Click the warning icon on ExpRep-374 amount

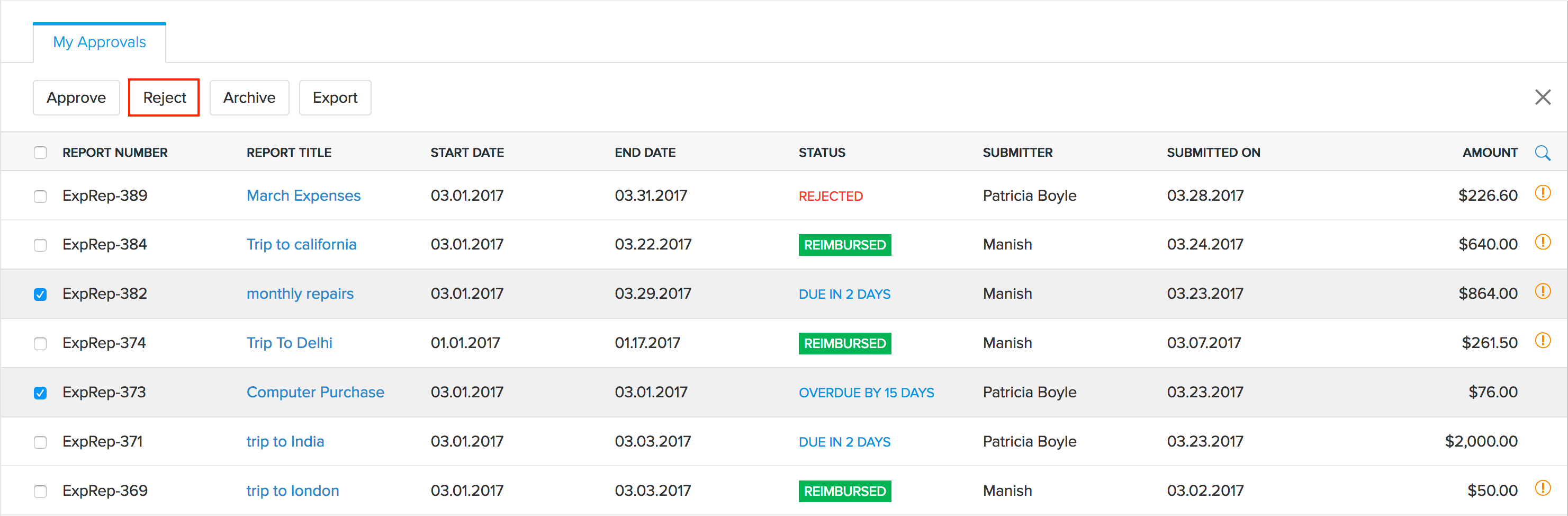pos(1544,341)
